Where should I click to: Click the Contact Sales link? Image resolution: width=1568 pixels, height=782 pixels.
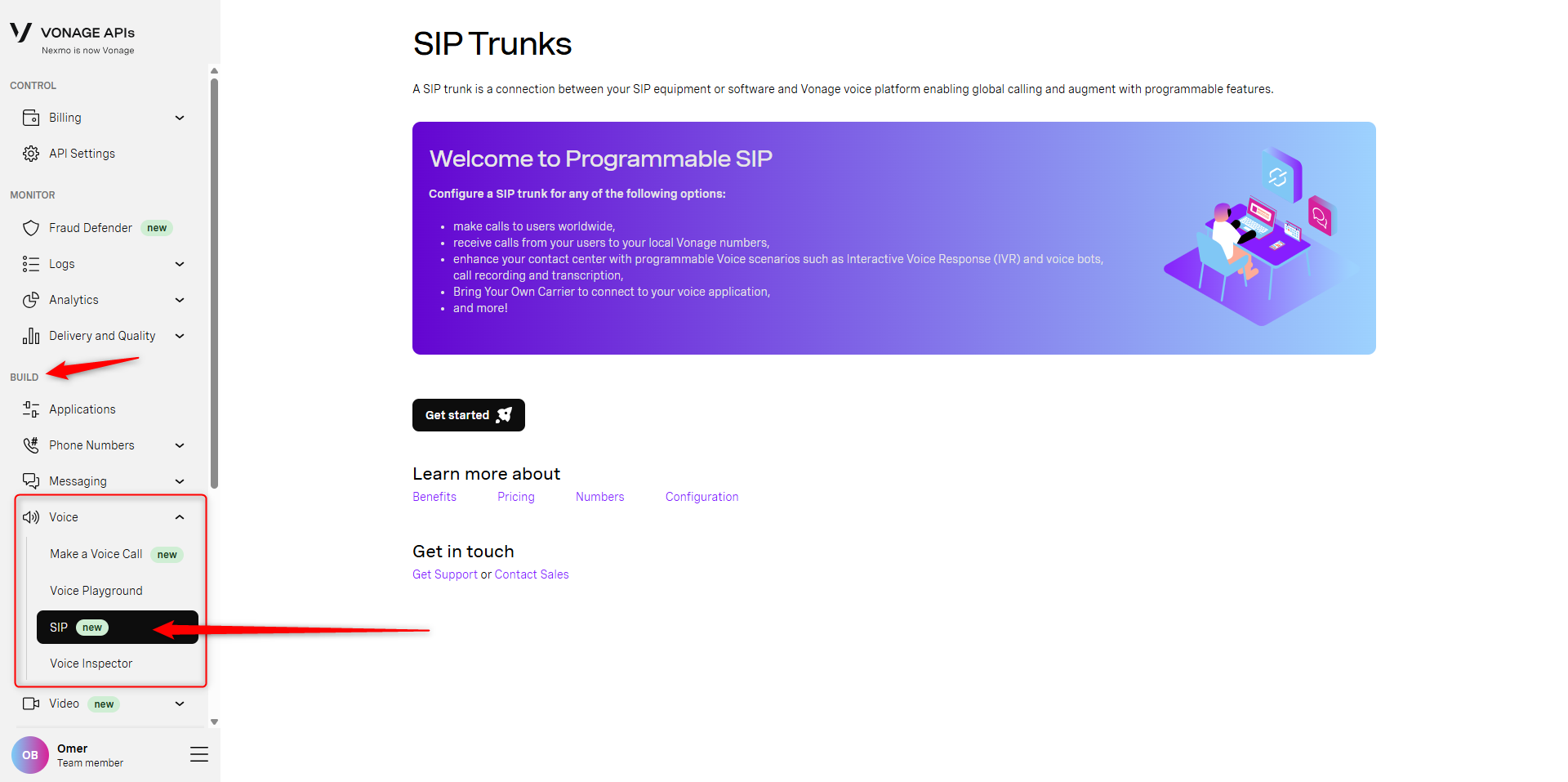click(532, 574)
